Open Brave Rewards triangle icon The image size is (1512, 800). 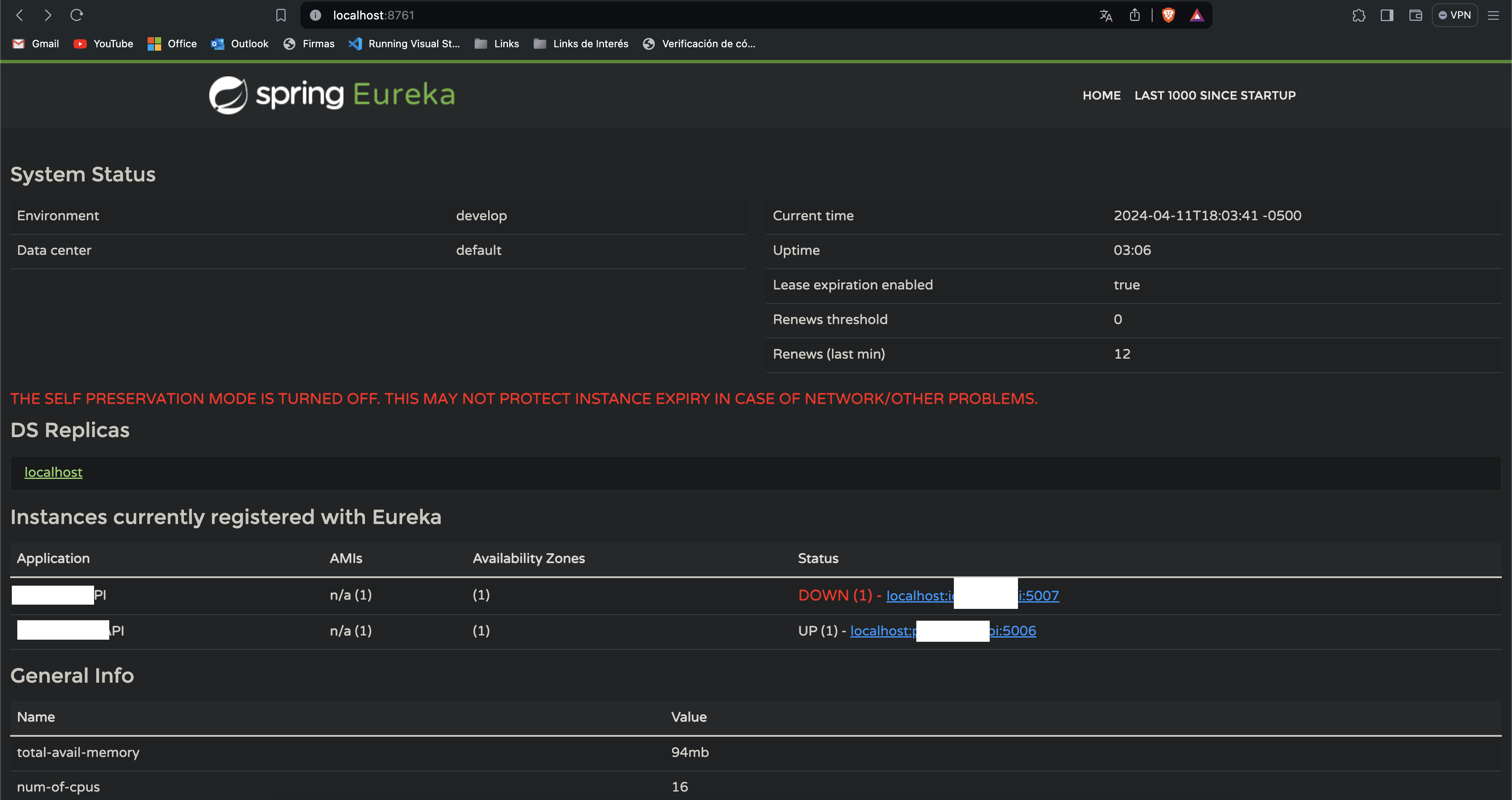point(1197,15)
